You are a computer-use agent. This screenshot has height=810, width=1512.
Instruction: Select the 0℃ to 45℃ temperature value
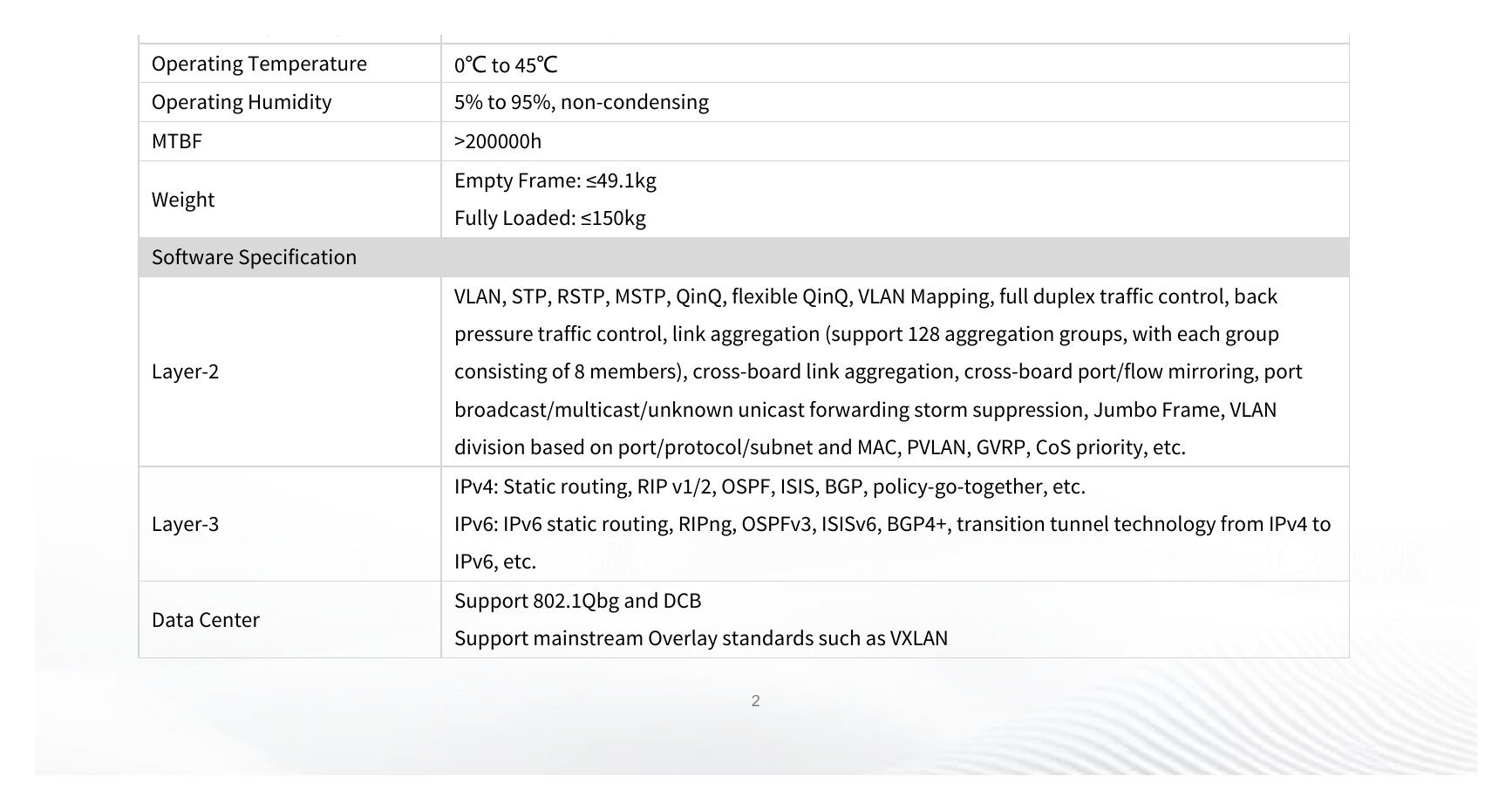click(506, 65)
